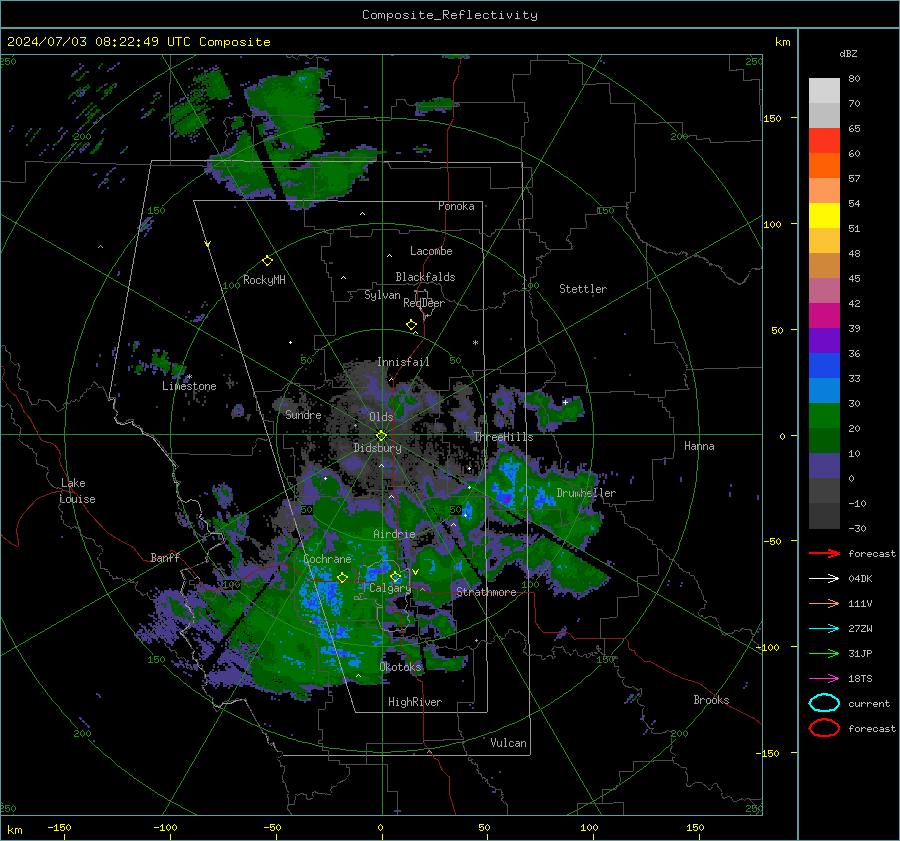Screen dimensions: 900x841
Task: Click the Drumheller city label
Action: coord(586,493)
